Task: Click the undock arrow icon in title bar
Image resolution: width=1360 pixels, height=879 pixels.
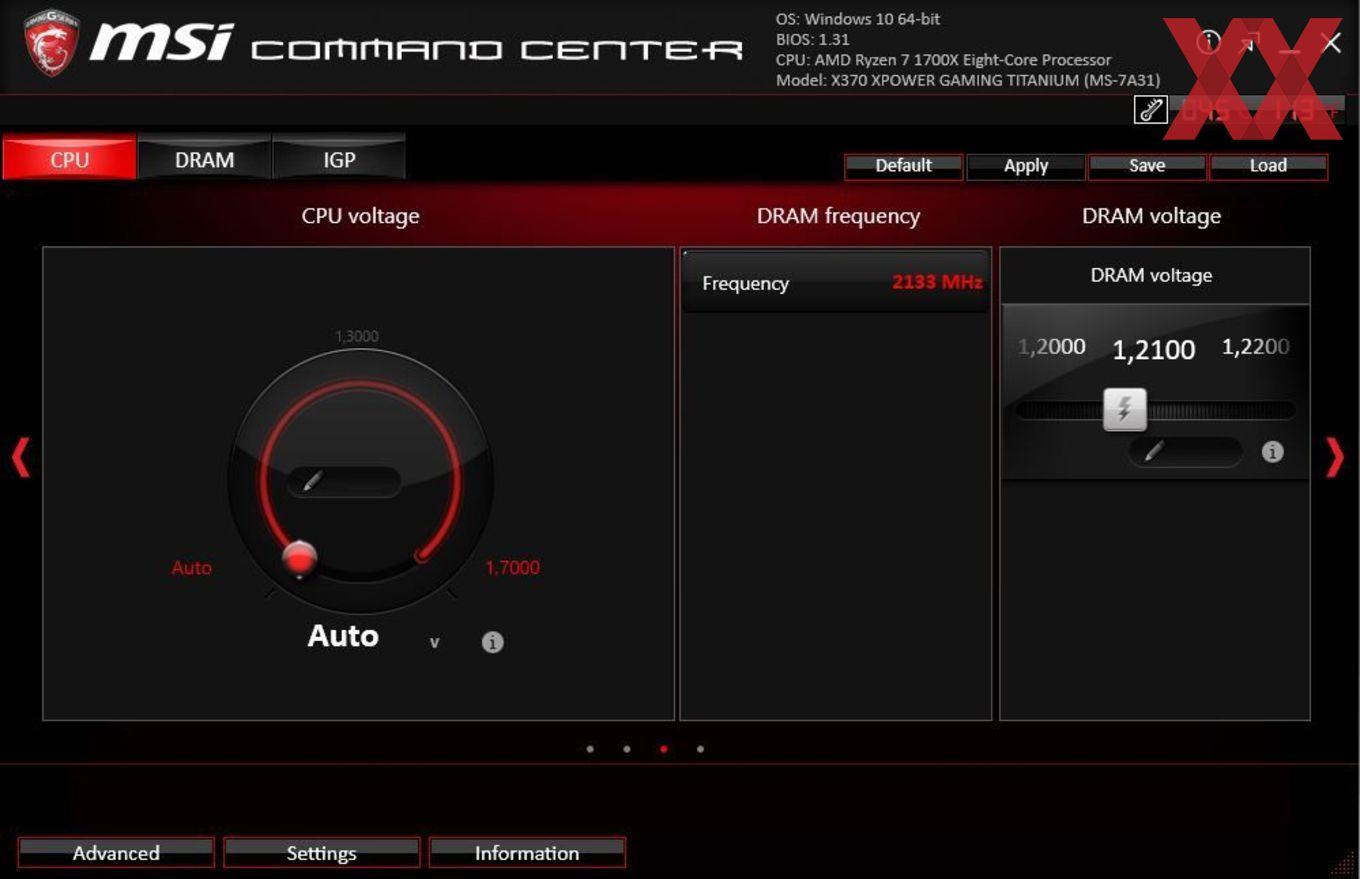Action: [x=1248, y=42]
